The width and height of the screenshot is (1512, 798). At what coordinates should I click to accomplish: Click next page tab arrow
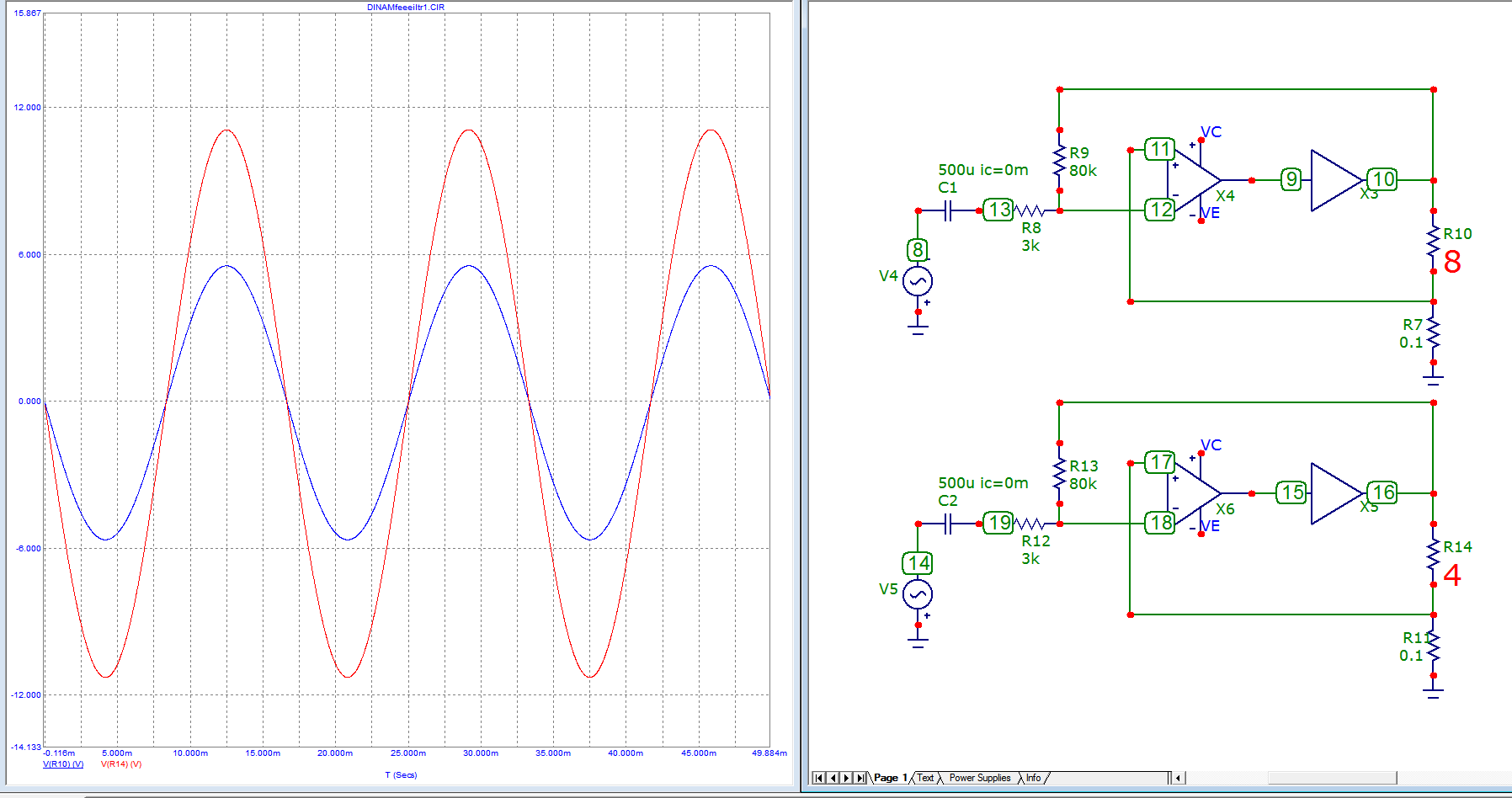click(846, 778)
